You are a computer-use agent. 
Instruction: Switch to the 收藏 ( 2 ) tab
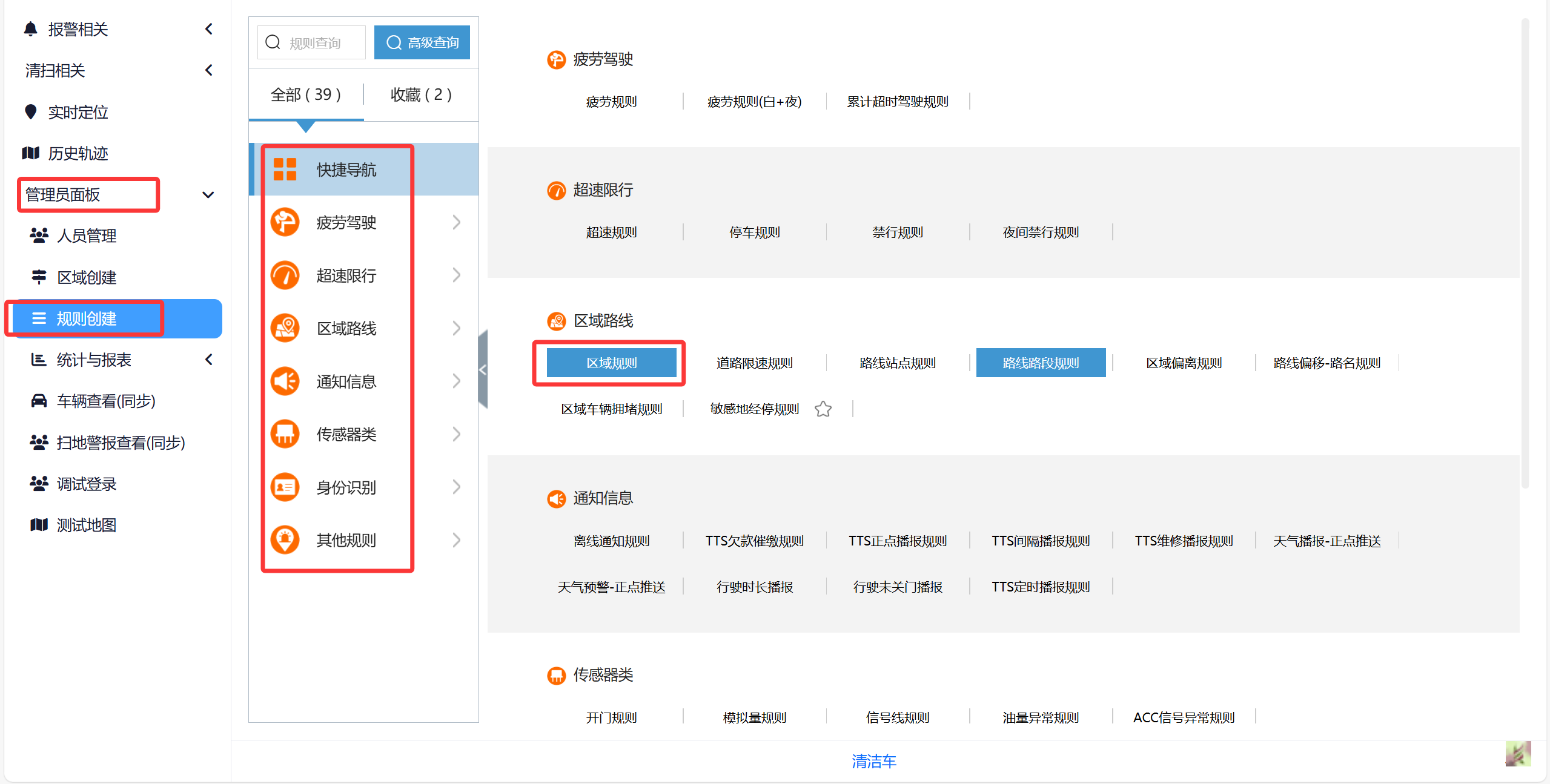tap(420, 94)
